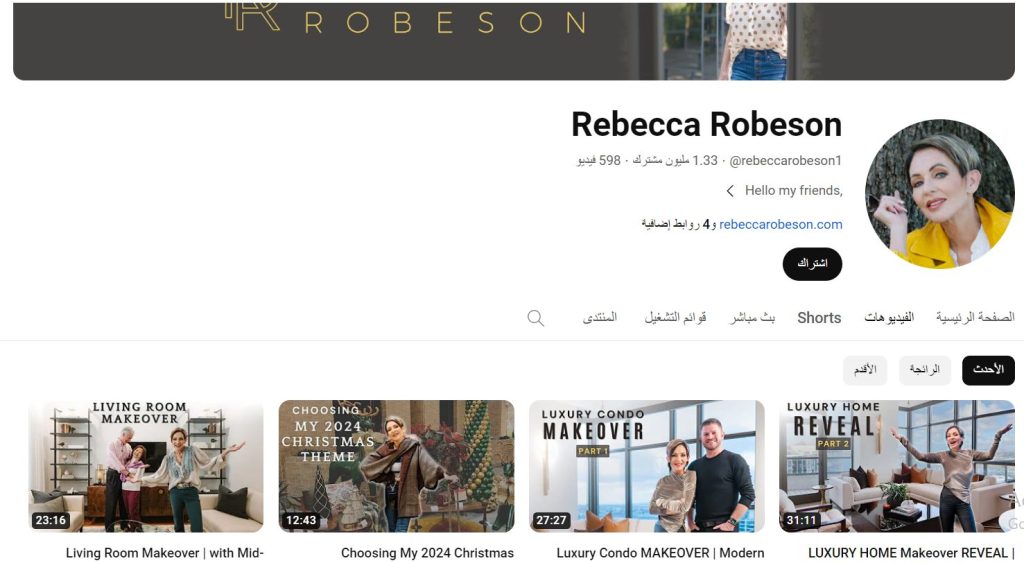Screen dimensions: 1024x563
Task: Filter videos by Popular (الرائجة) chip
Action: [x=924, y=370]
